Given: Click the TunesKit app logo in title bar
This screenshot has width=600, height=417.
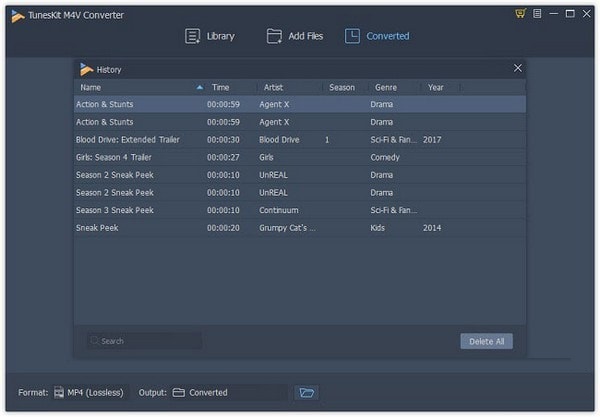Looking at the screenshot, I should tap(18, 16).
